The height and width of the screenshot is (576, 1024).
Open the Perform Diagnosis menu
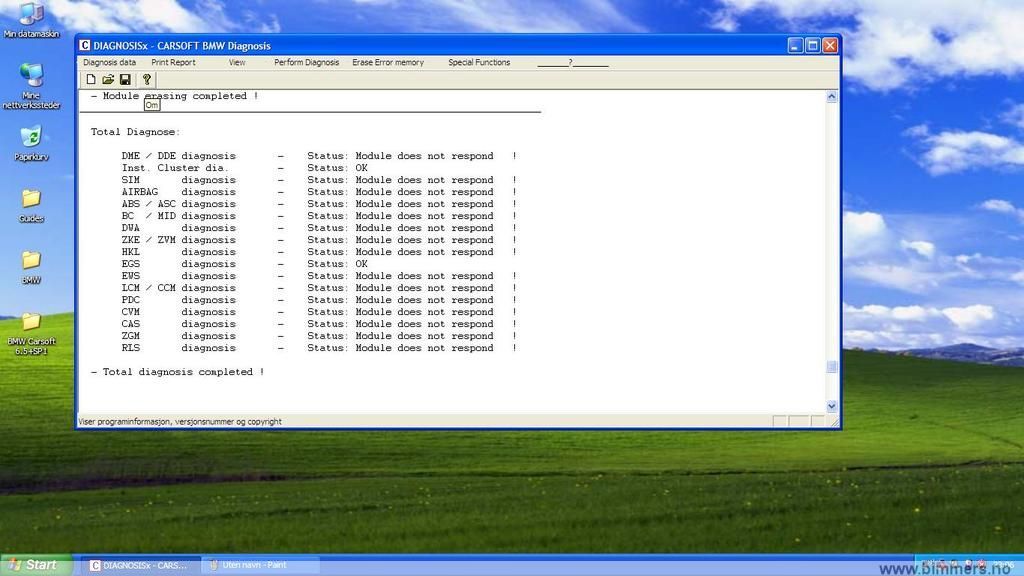point(306,63)
